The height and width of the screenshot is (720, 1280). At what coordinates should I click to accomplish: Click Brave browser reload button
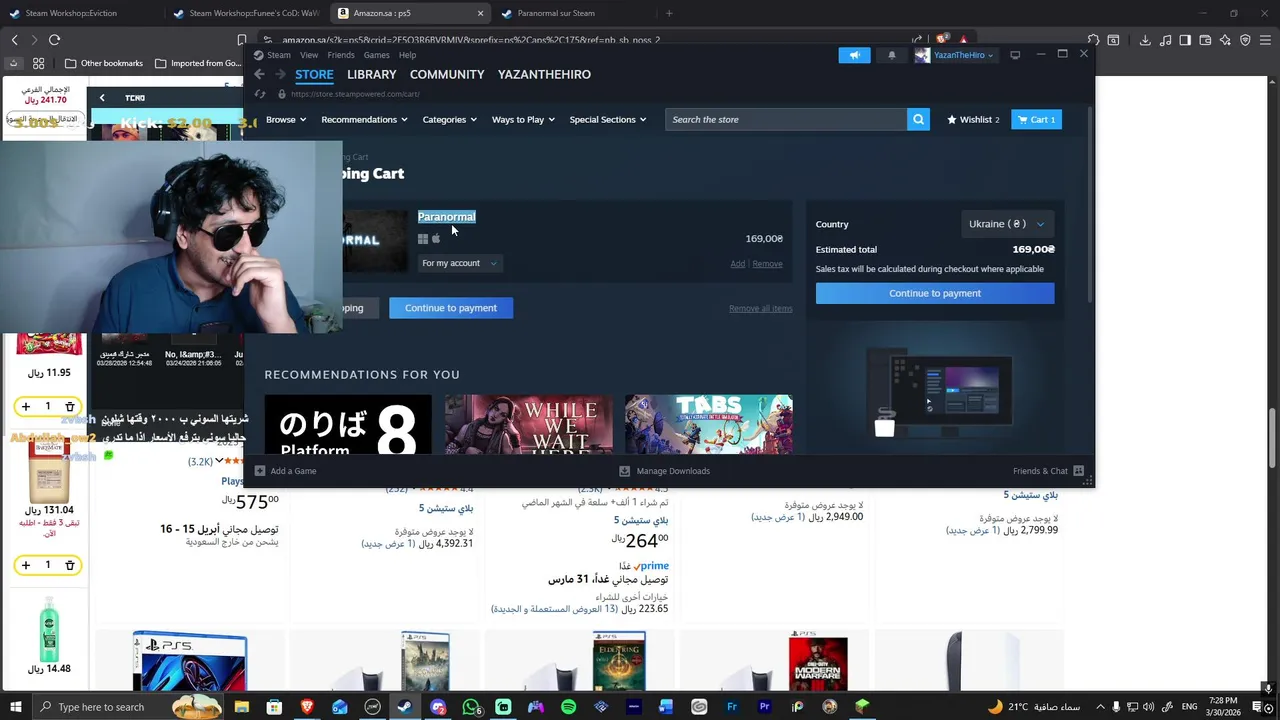[x=54, y=40]
